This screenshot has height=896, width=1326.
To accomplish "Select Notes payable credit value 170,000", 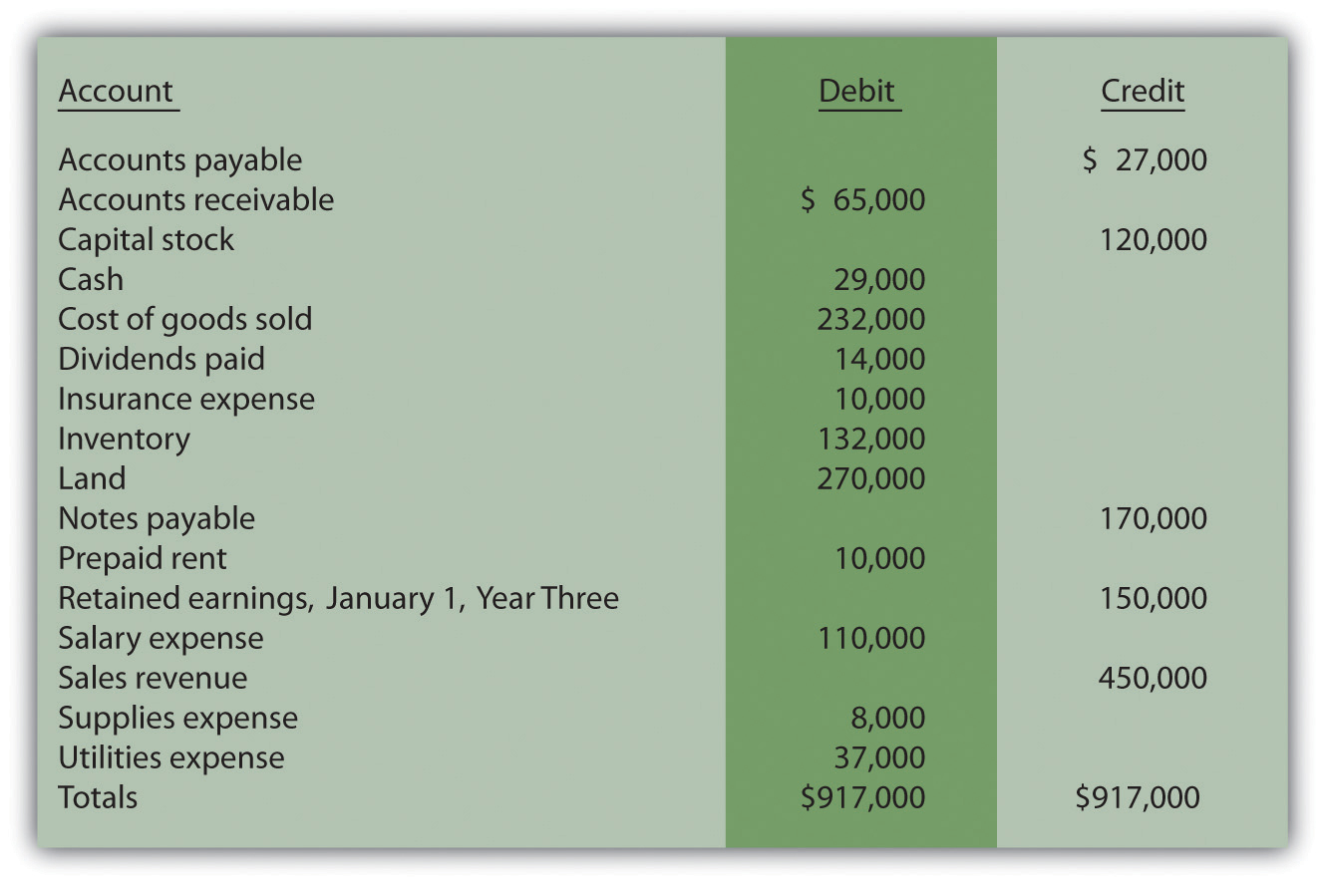I will click(1153, 518).
